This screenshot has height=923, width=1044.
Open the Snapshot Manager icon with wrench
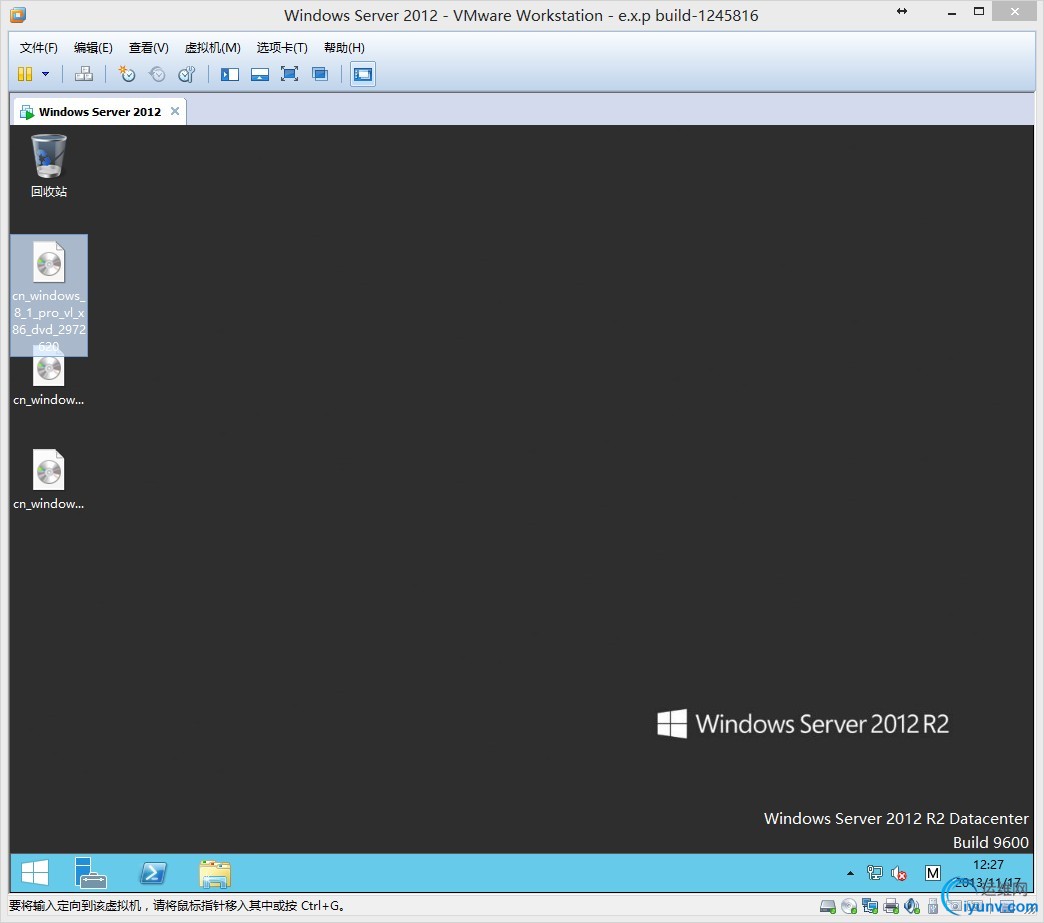[187, 74]
